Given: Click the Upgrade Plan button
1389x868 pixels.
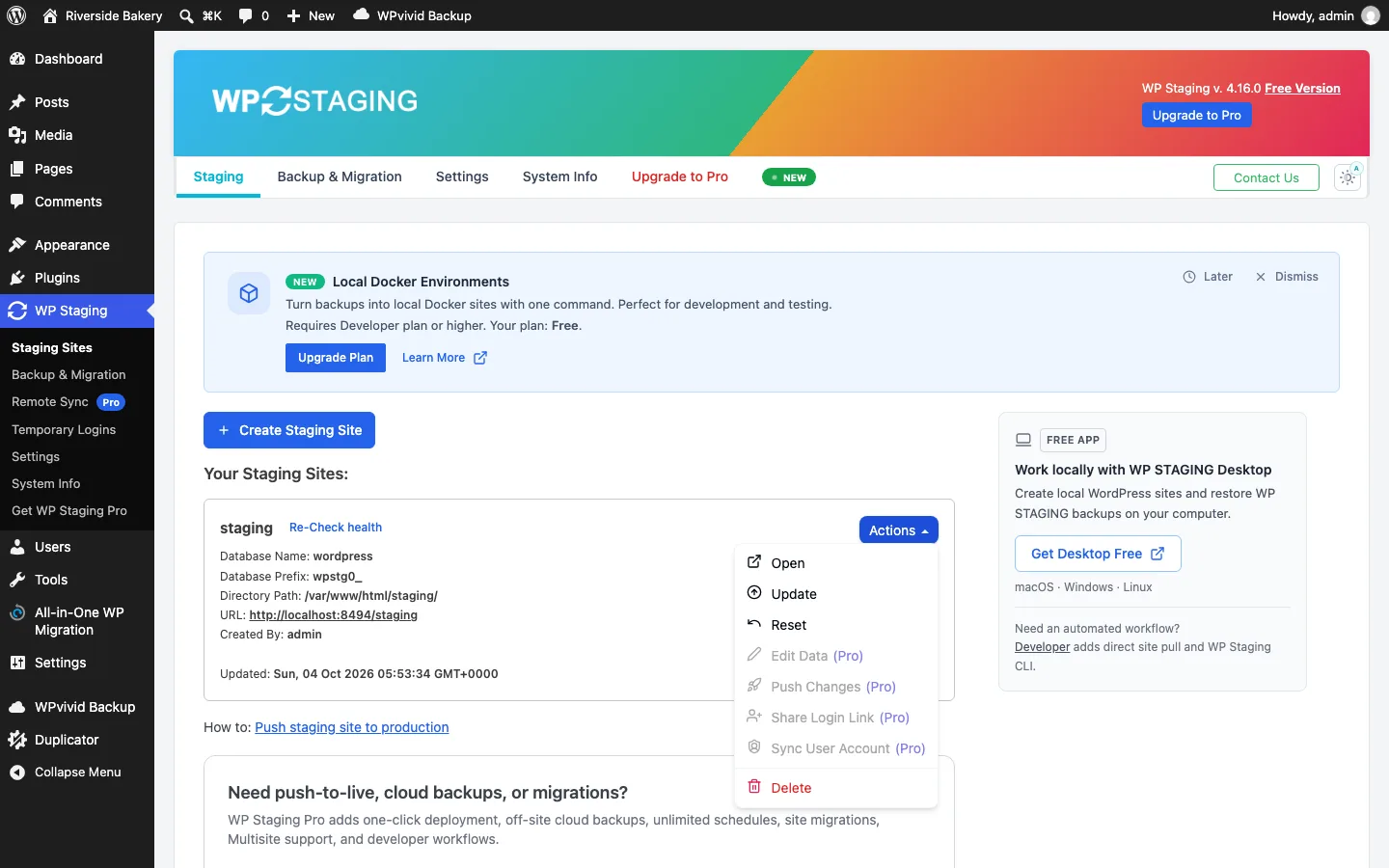Looking at the screenshot, I should pyautogui.click(x=336, y=358).
